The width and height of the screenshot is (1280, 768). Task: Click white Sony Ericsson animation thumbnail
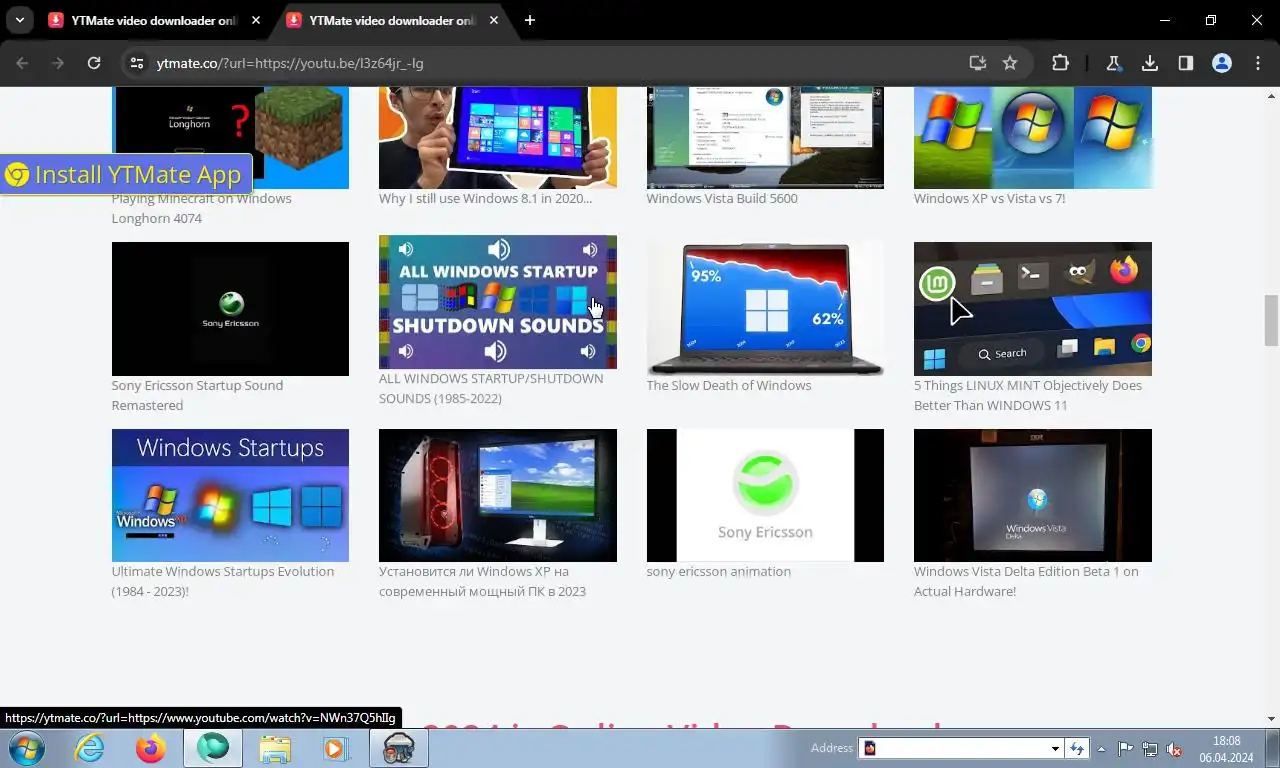pos(765,495)
